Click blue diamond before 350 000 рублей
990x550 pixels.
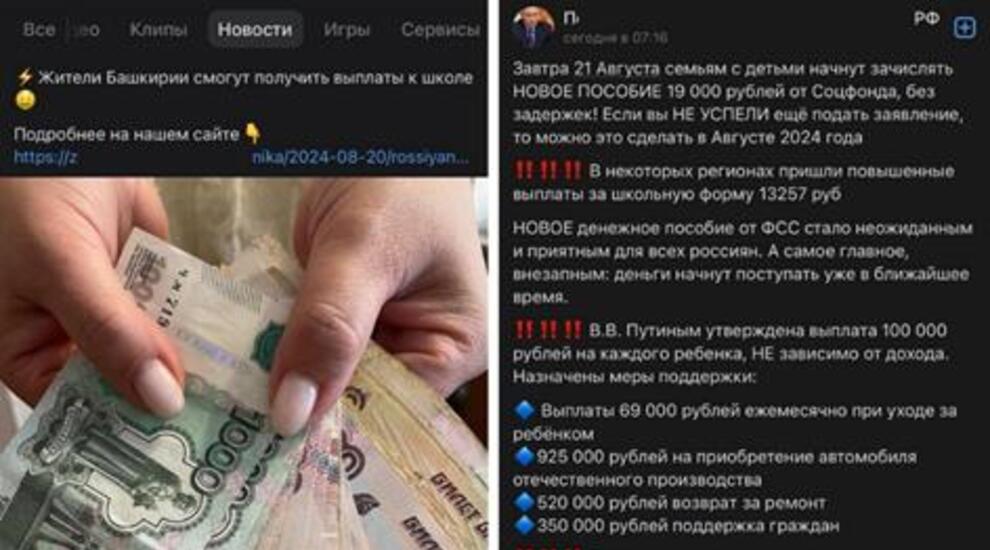tap(524, 525)
